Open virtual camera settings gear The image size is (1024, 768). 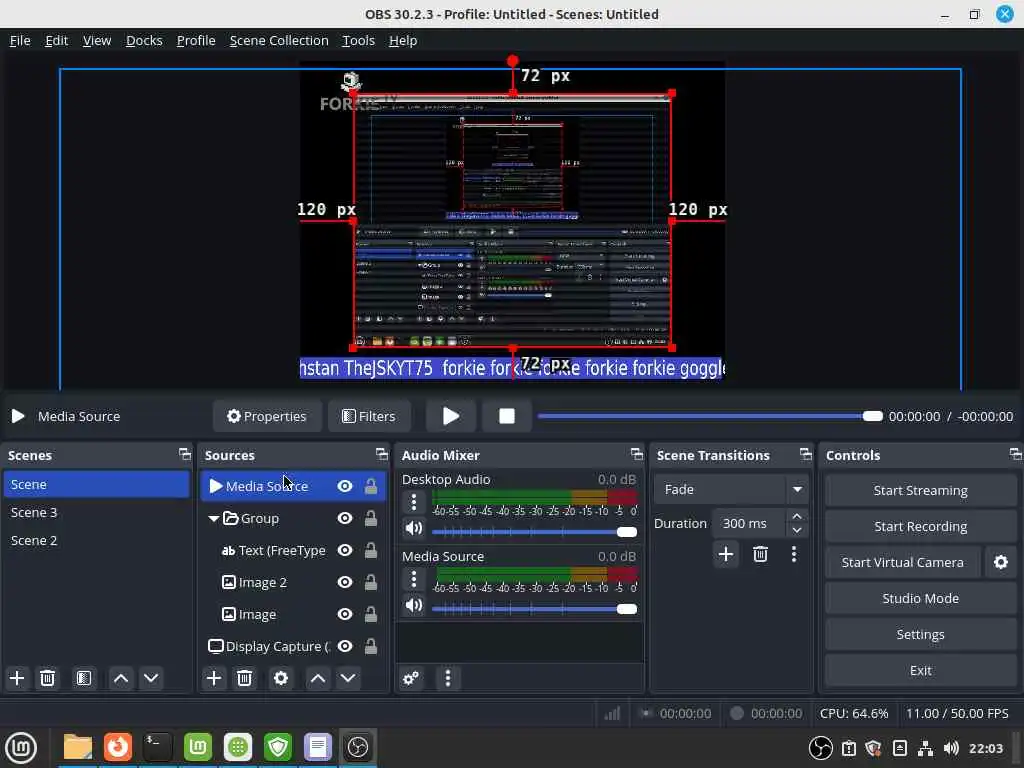[x=1000, y=562]
